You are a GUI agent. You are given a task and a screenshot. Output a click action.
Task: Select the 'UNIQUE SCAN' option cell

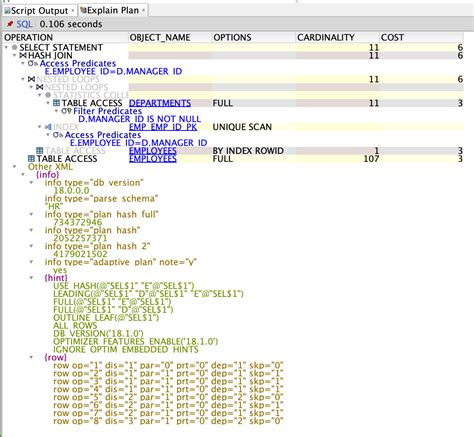(242, 127)
